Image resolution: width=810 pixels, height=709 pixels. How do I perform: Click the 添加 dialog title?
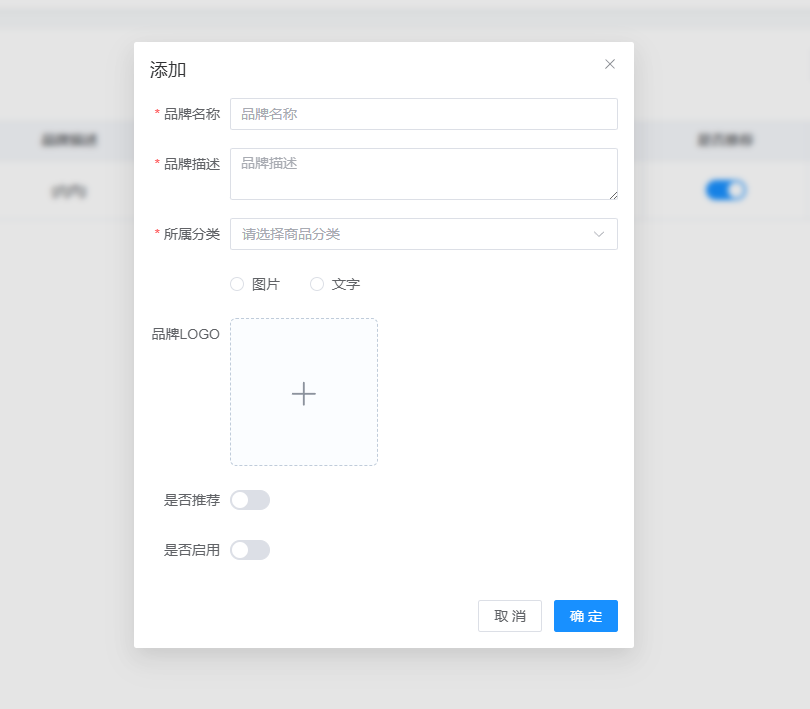point(168,70)
